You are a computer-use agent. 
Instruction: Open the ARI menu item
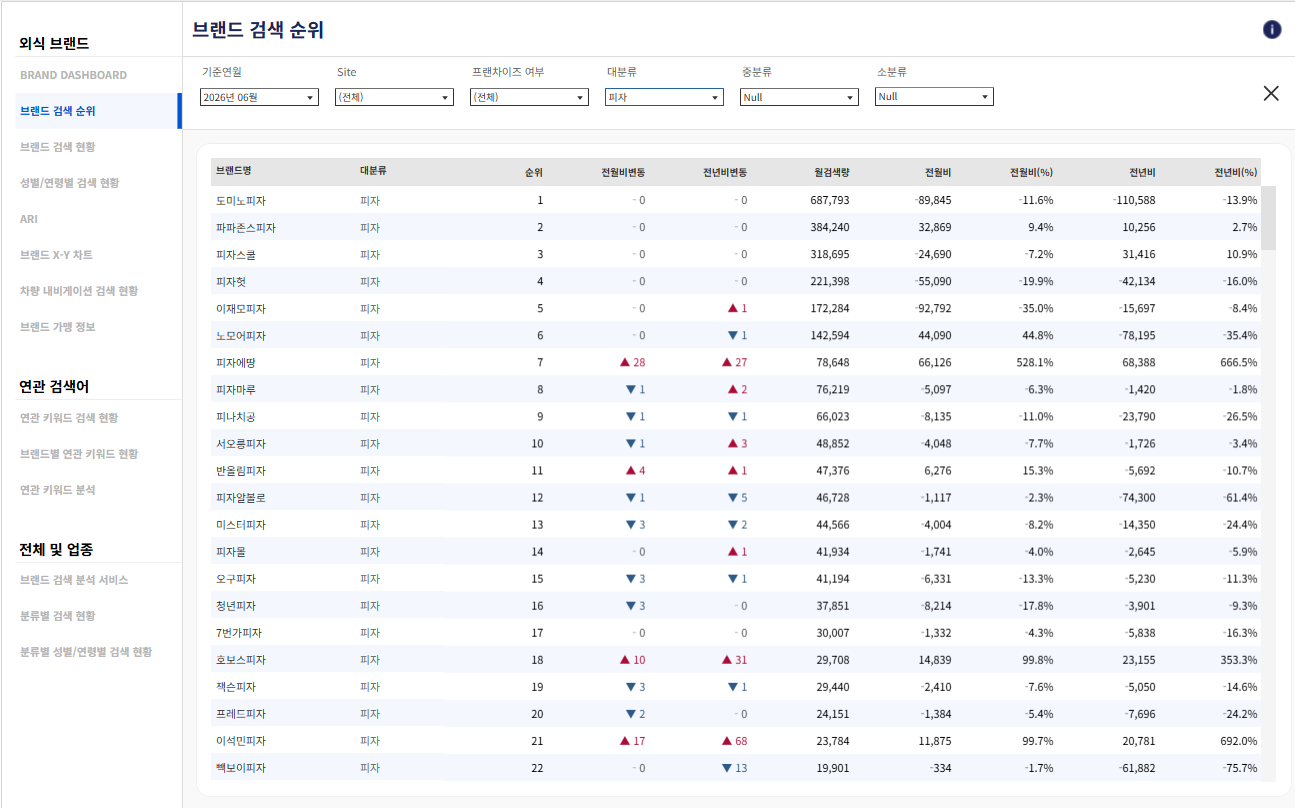pyautogui.click(x=29, y=219)
